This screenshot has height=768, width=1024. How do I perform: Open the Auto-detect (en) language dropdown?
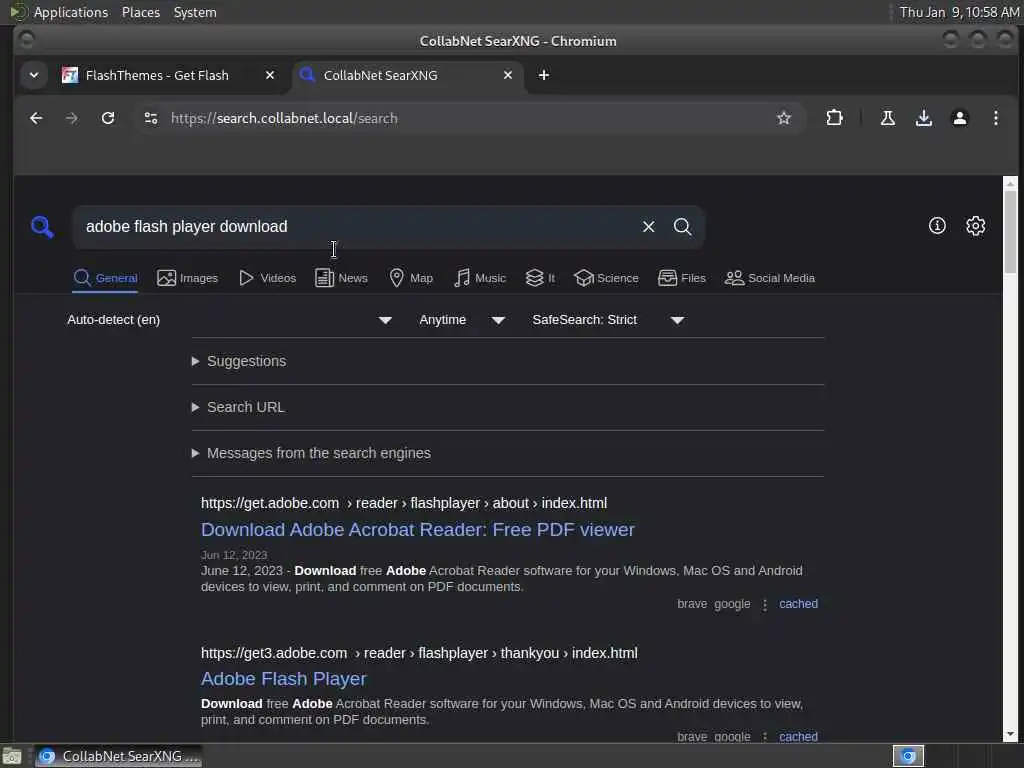[230, 320]
